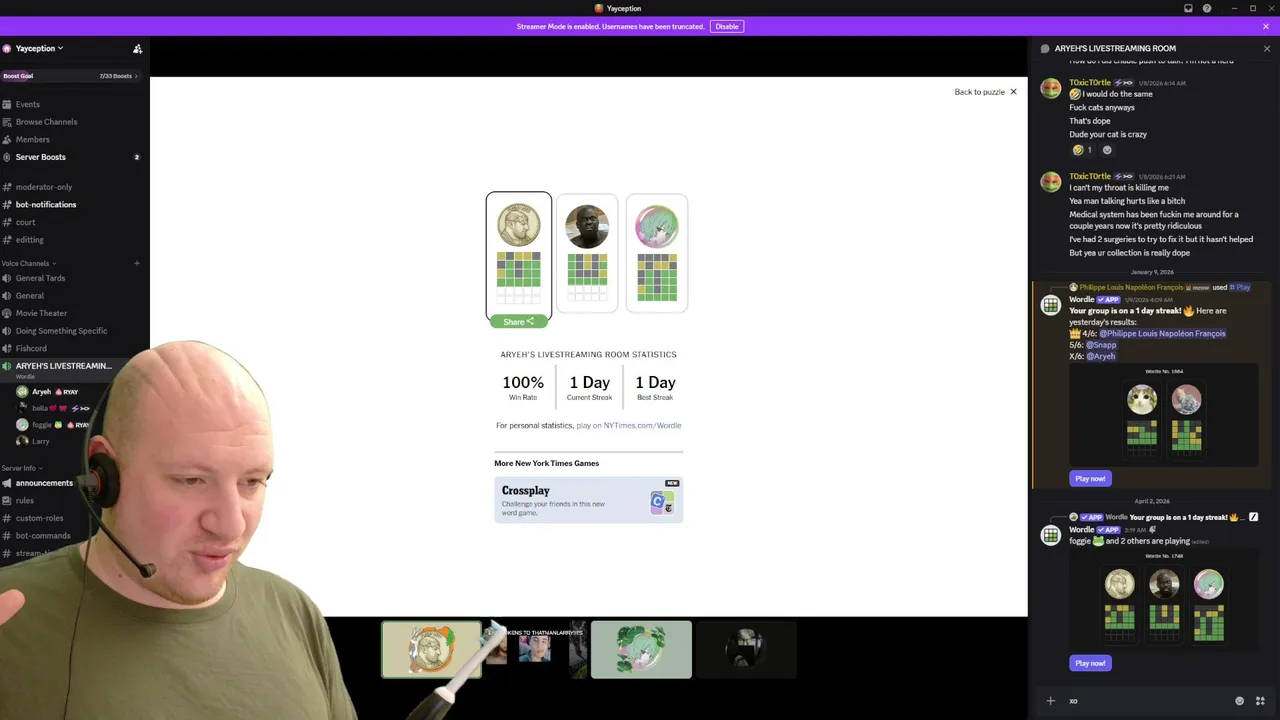The image size is (1280, 720).
Task: Click the Wordle app avatar in April message
Action: point(1050,535)
